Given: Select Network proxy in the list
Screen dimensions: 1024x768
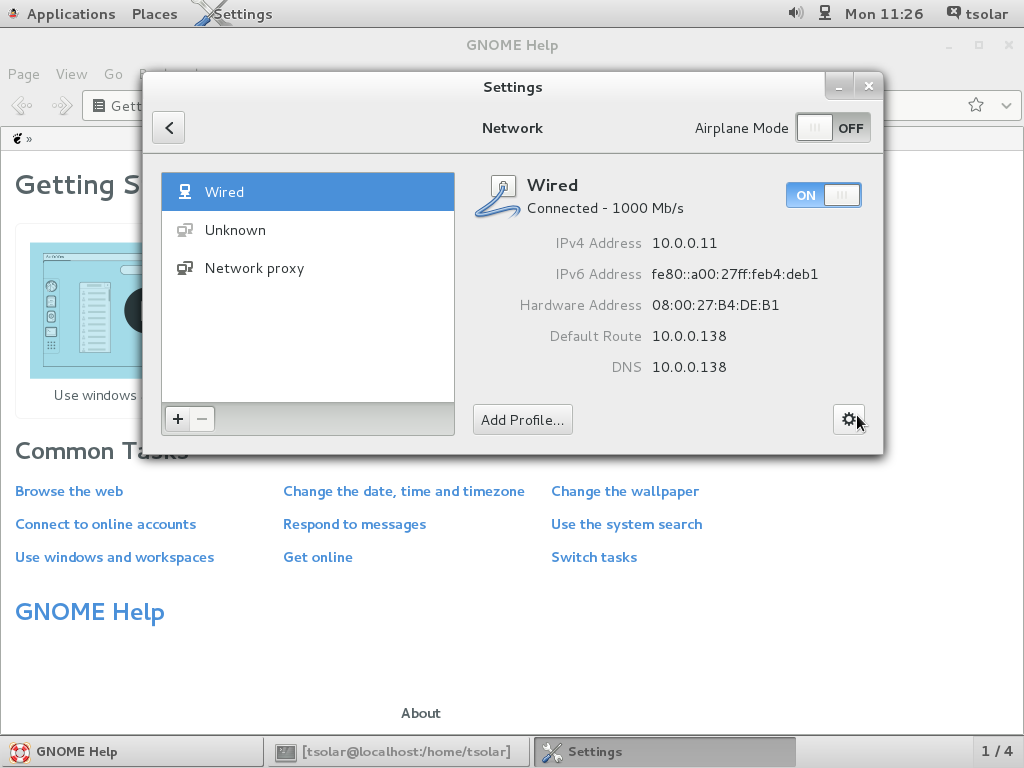Looking at the screenshot, I should (308, 268).
